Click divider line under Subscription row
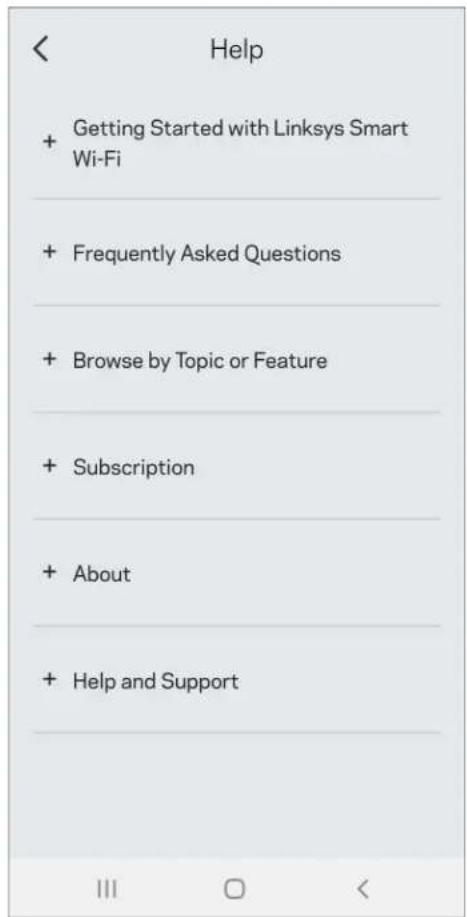 tap(236, 519)
